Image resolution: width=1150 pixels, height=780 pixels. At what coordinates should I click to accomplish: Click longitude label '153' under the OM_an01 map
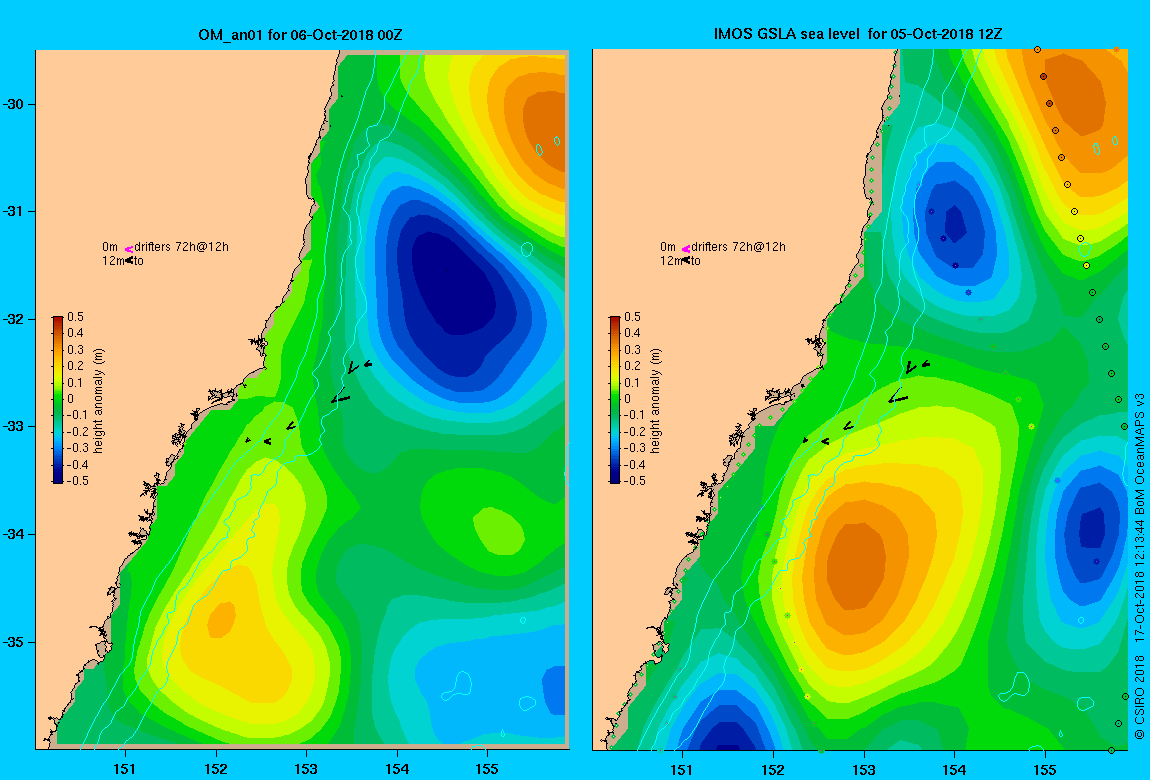[x=306, y=769]
